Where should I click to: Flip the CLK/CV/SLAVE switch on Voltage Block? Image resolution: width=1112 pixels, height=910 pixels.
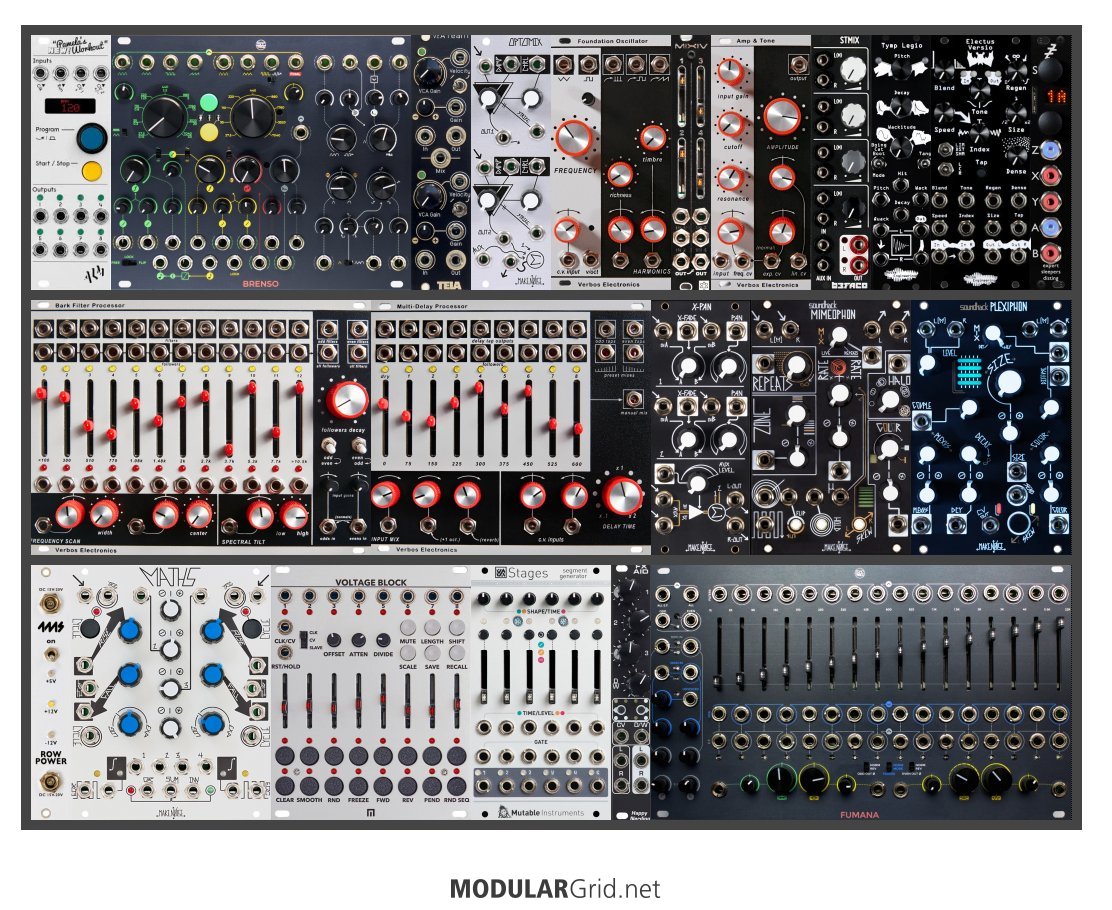(x=303, y=638)
